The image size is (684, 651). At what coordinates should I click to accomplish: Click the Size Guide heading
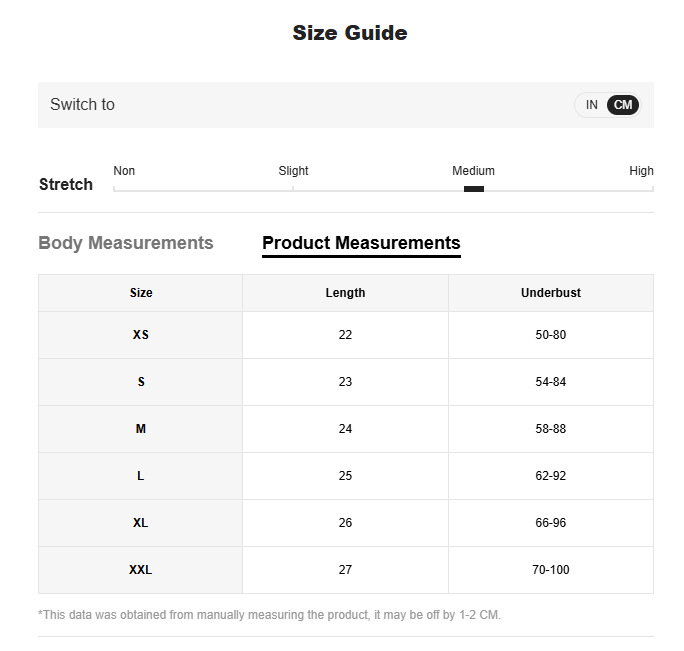(349, 33)
